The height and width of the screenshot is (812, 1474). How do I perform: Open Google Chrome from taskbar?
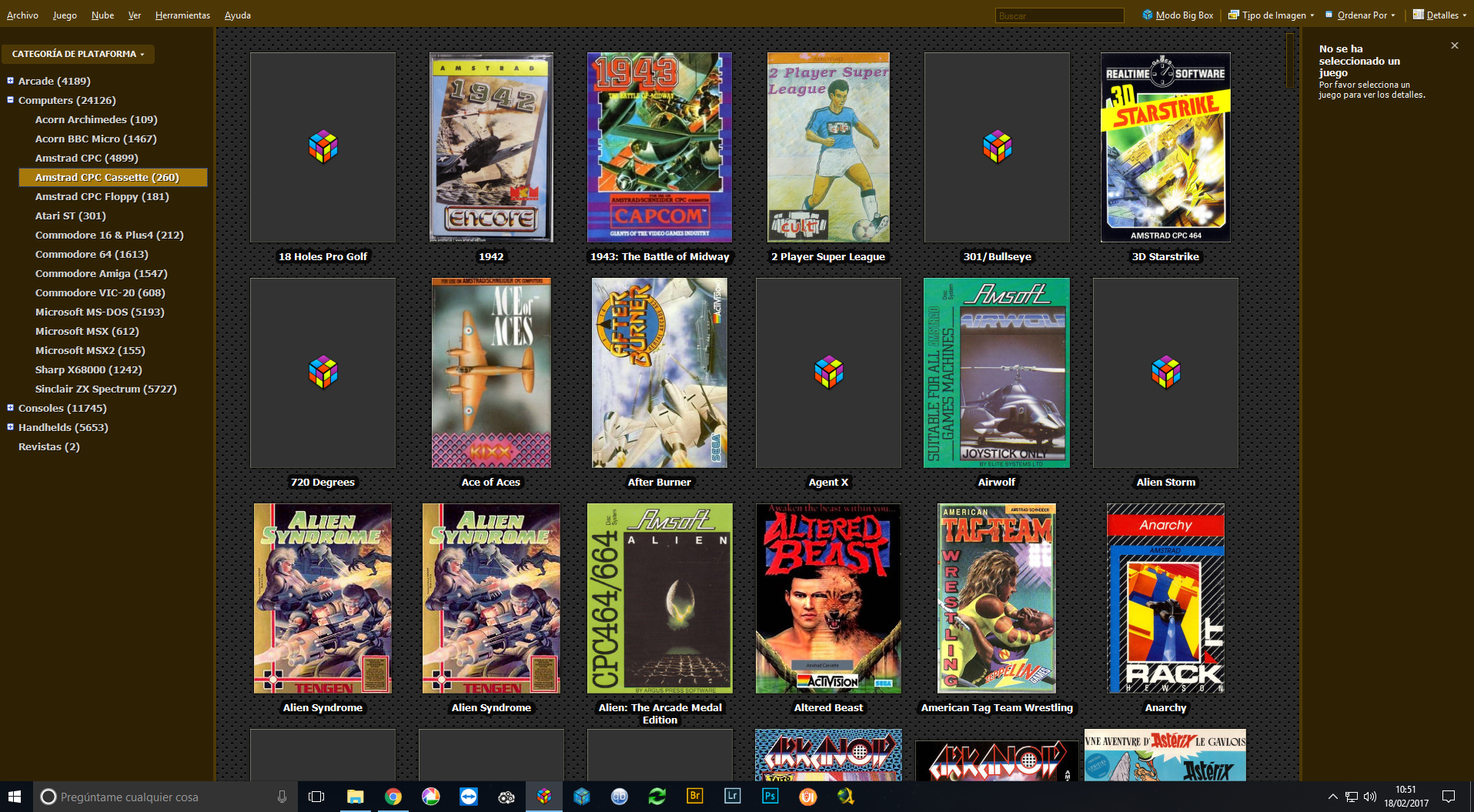coord(393,797)
